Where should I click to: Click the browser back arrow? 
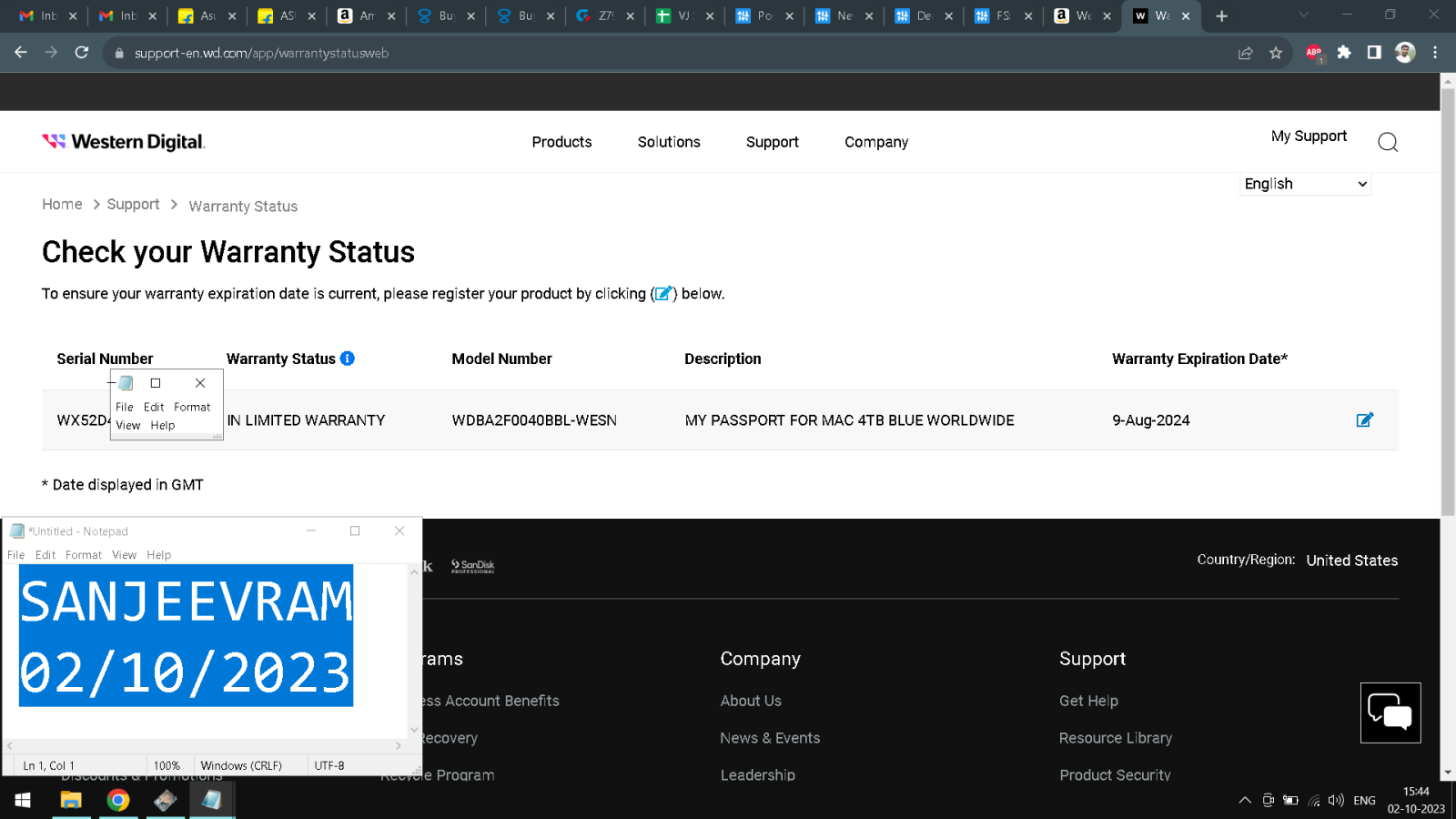tap(21, 53)
